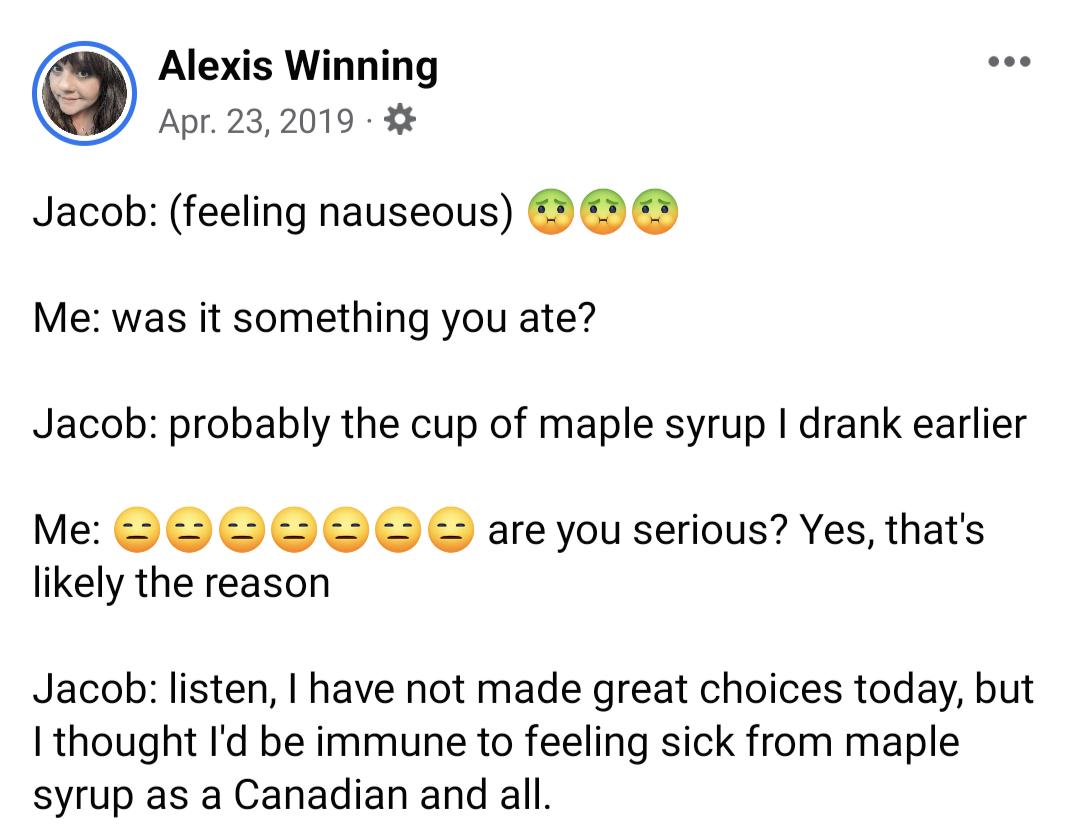Open Alexis Winning's profile picture
This screenshot has width=1080, height=840.
pyautogui.click(x=84, y=94)
